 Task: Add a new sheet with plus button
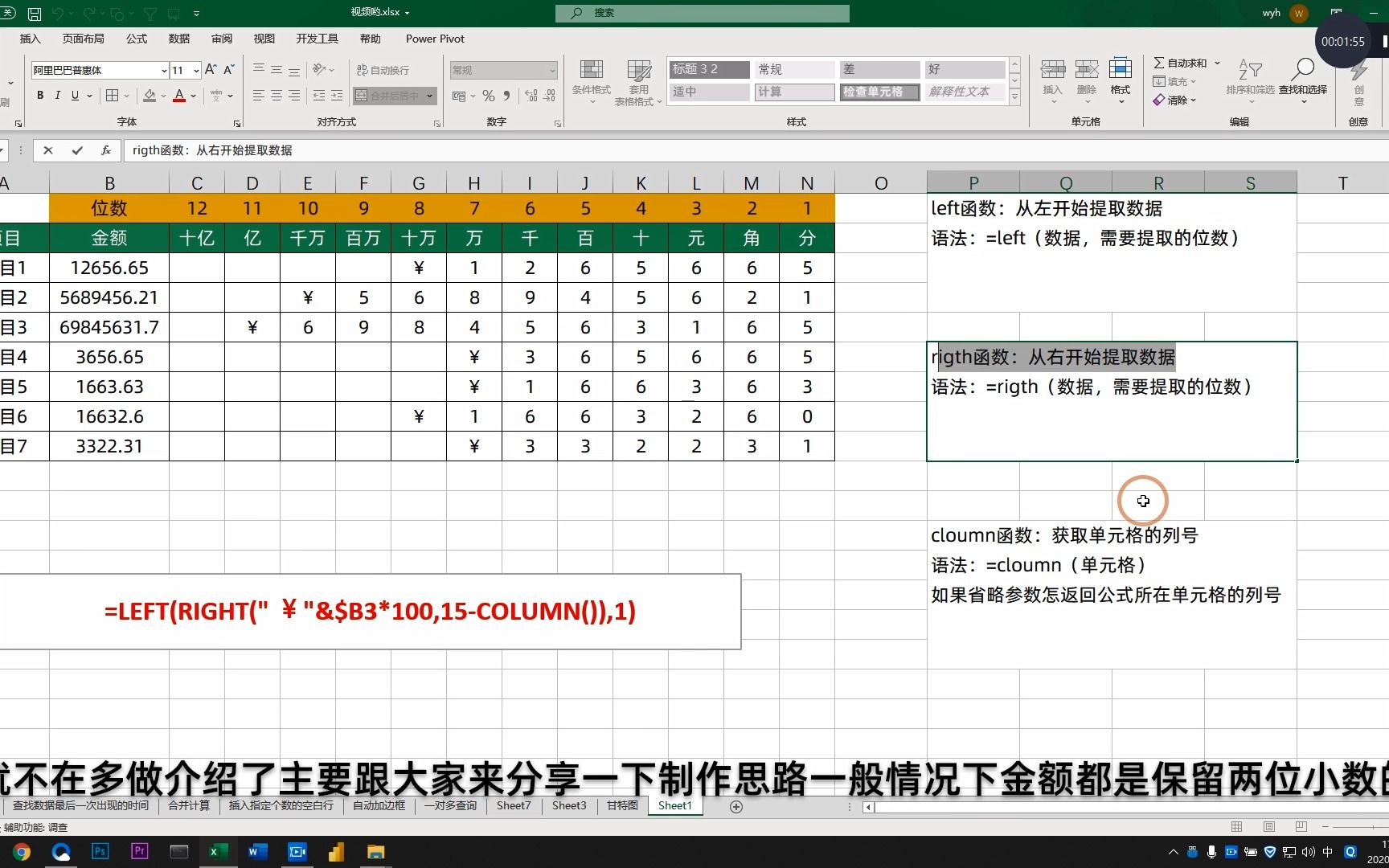click(x=735, y=806)
